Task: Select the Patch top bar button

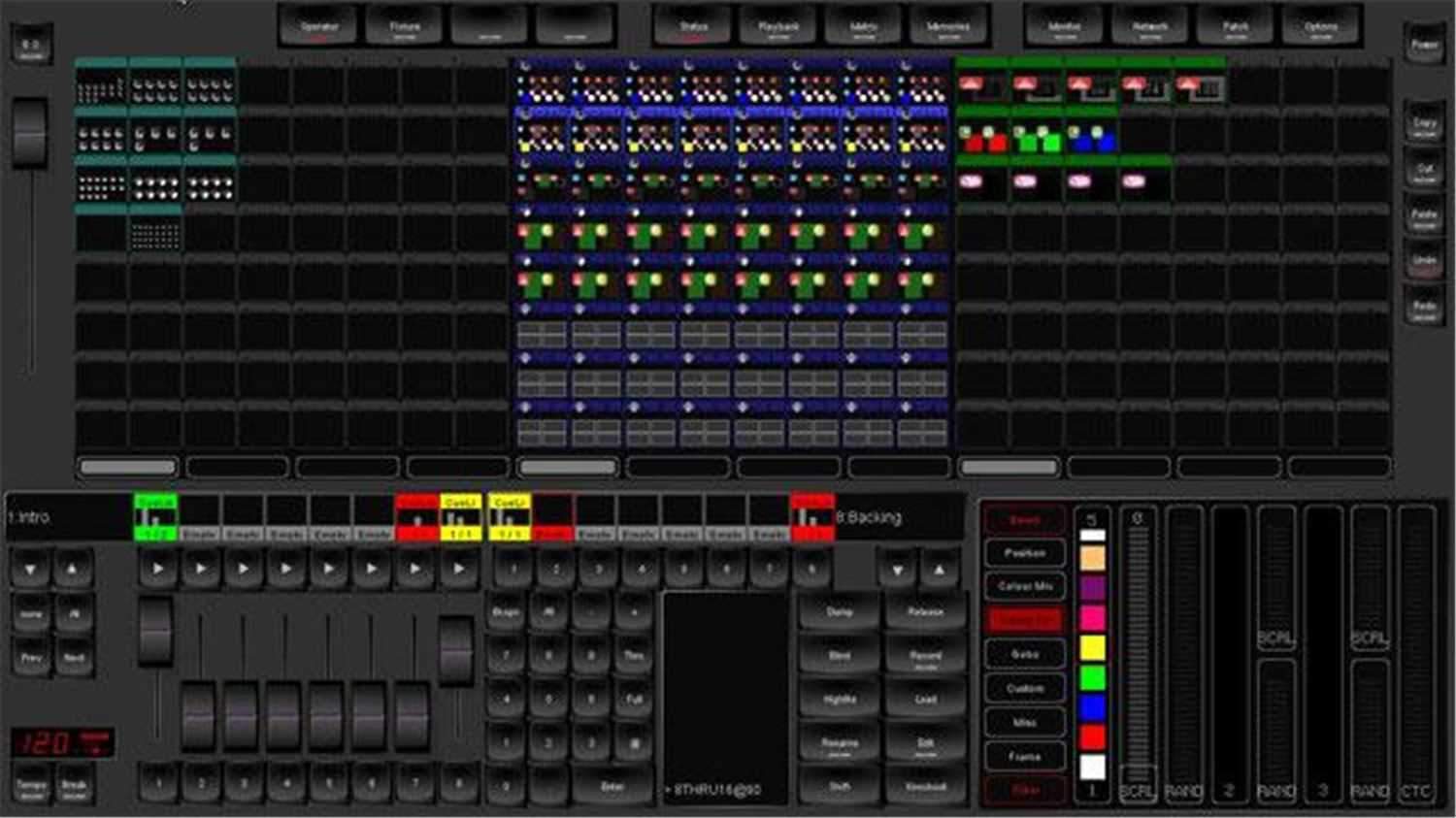Action: 1236,27
